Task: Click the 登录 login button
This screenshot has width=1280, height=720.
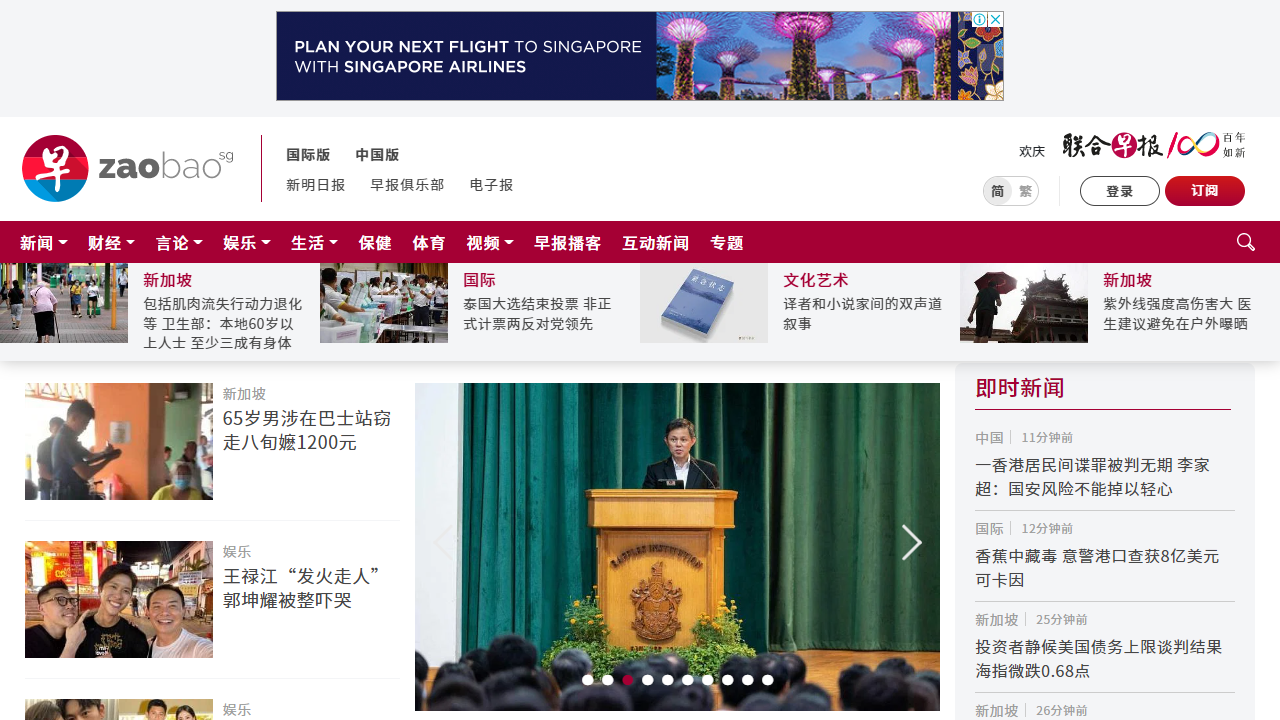Action: tap(1120, 191)
